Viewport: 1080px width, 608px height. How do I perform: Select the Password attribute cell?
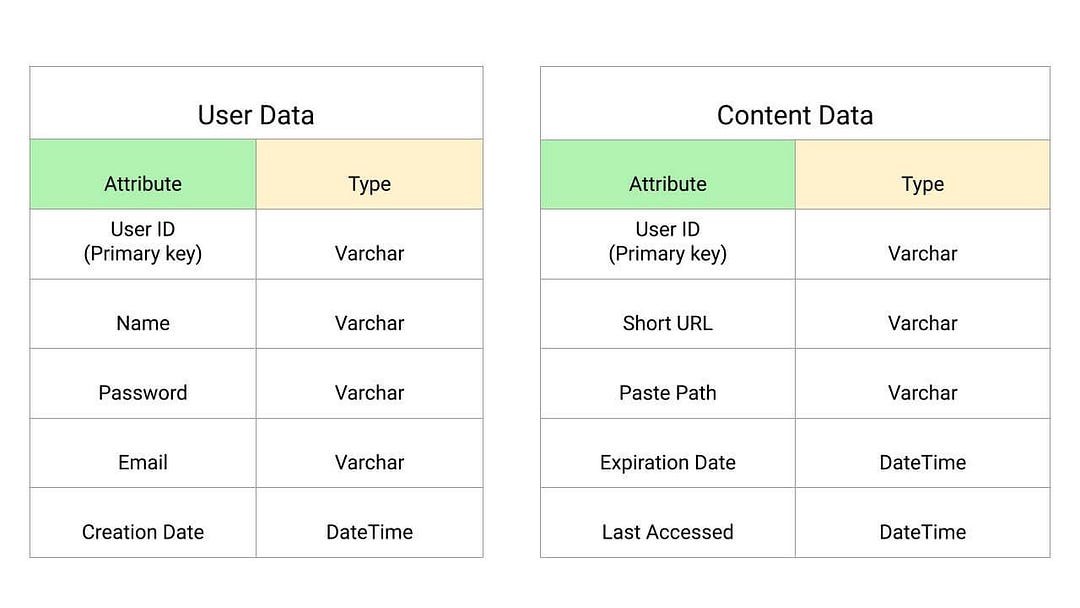(x=143, y=393)
